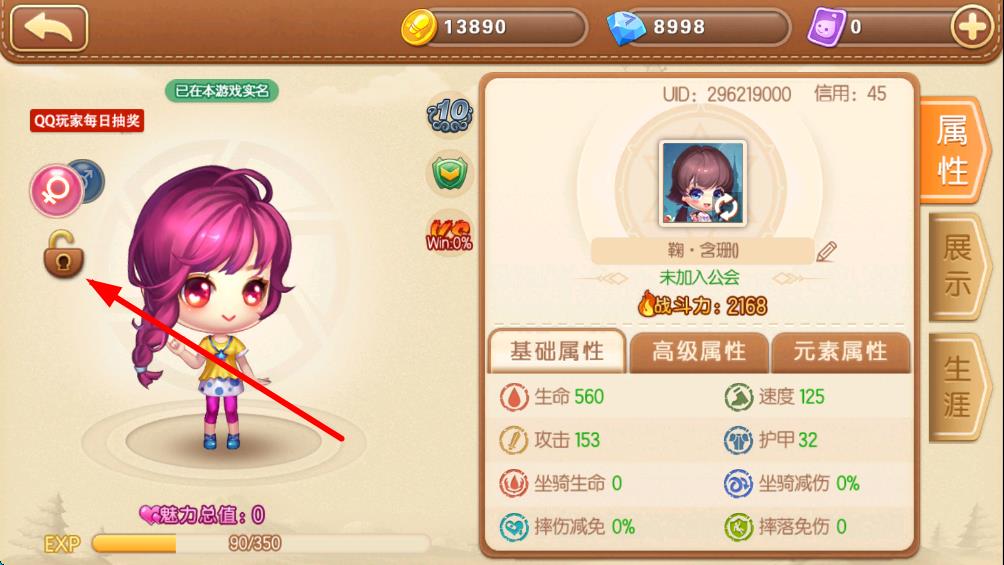Select the pink female gender toggle
The width and height of the screenshot is (1004, 565).
point(56,190)
